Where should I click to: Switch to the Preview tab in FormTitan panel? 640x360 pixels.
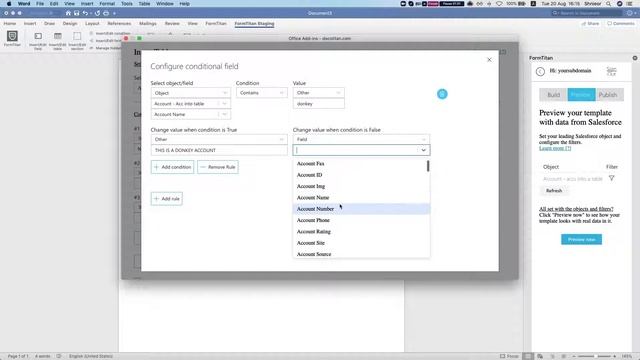pos(581,95)
